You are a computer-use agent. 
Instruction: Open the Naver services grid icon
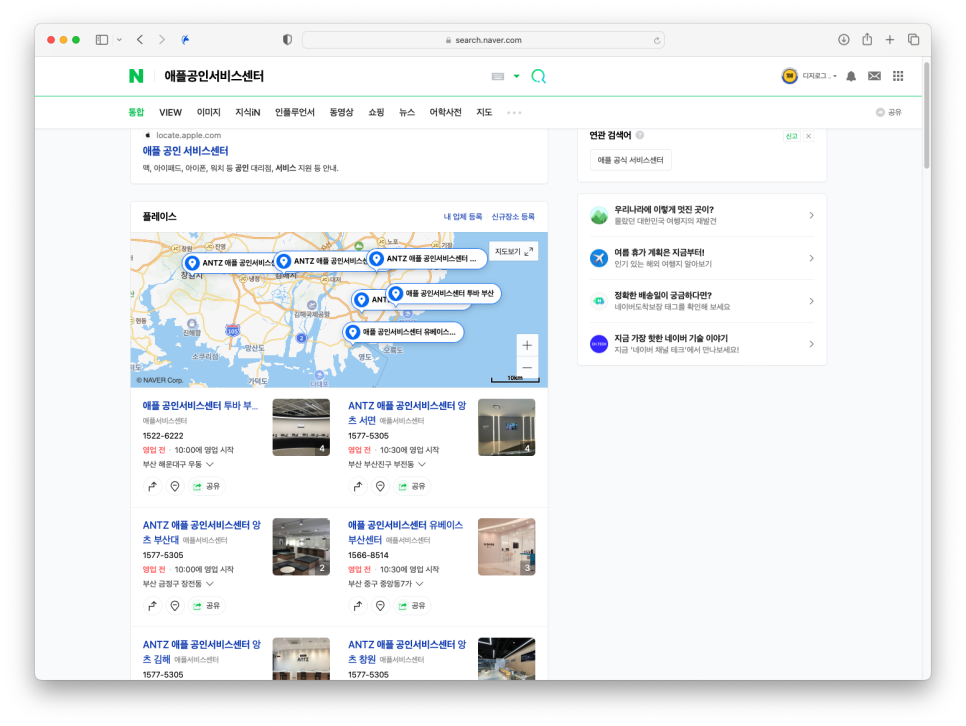[898, 76]
